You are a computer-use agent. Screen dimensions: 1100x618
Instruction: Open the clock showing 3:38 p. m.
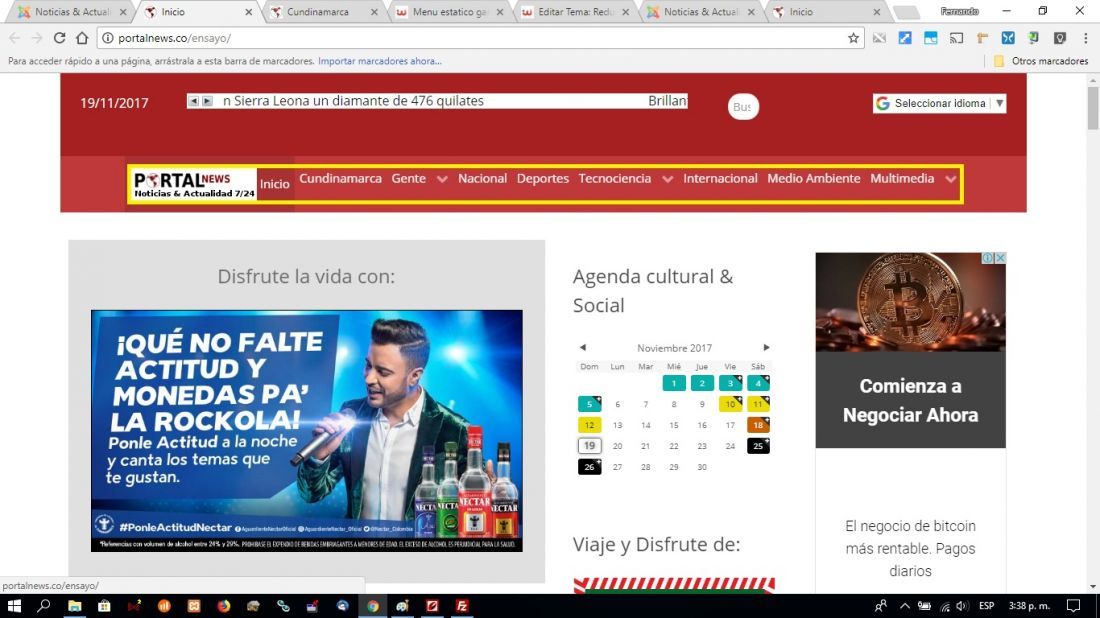(1029, 606)
